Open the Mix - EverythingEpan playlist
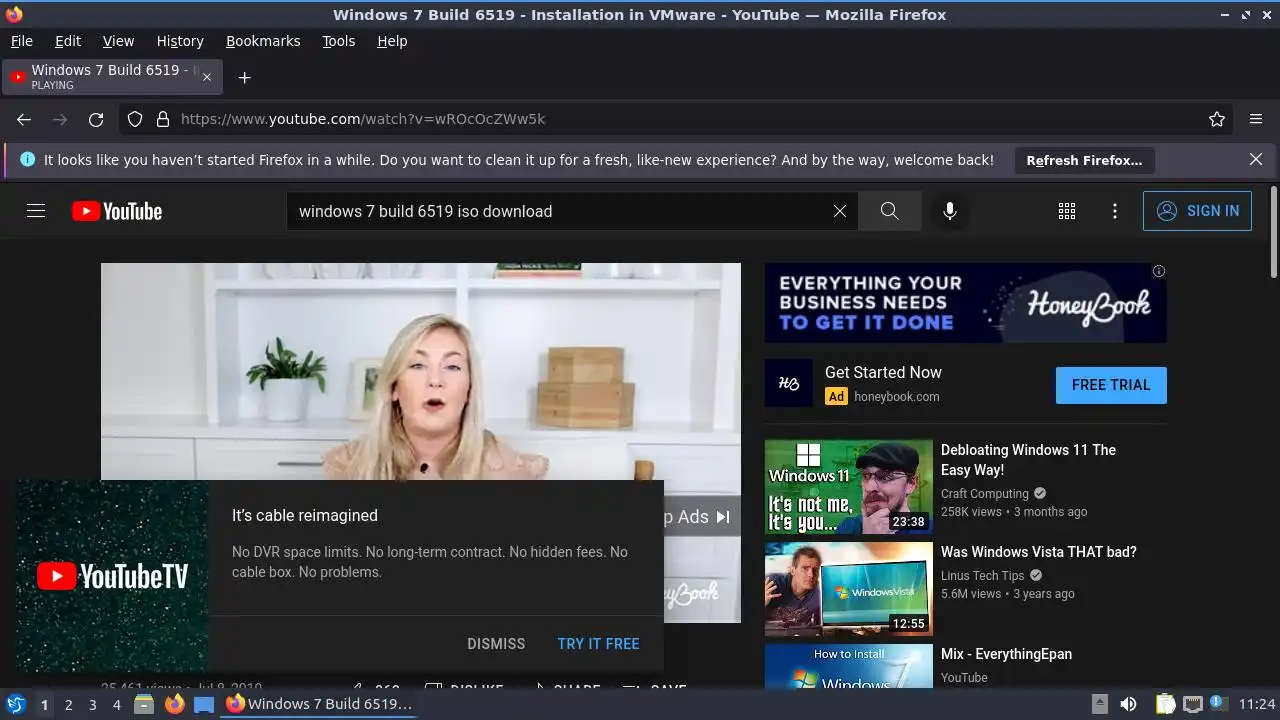Viewport: 1280px width, 720px height. pyautogui.click(x=1006, y=654)
